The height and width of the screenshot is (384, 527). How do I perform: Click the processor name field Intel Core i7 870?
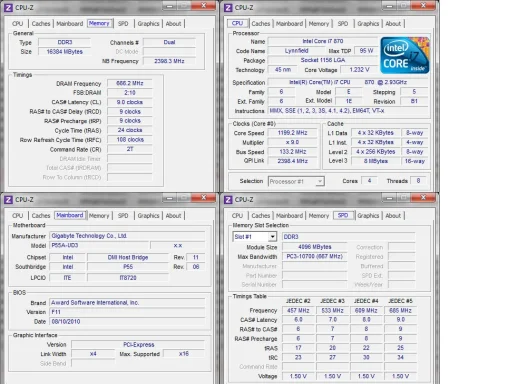(x=323, y=41)
